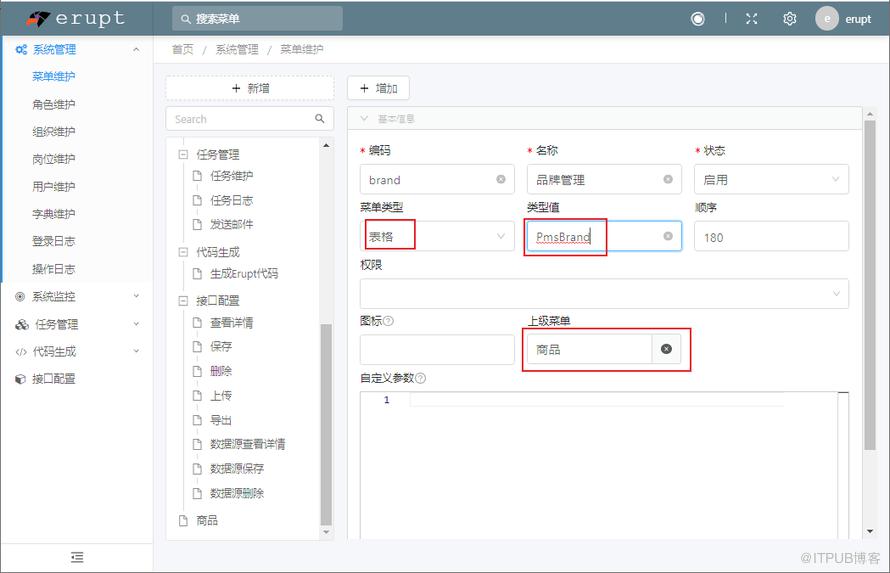
Task: Select 查看详情 in the menu tree
Action: 231,323
